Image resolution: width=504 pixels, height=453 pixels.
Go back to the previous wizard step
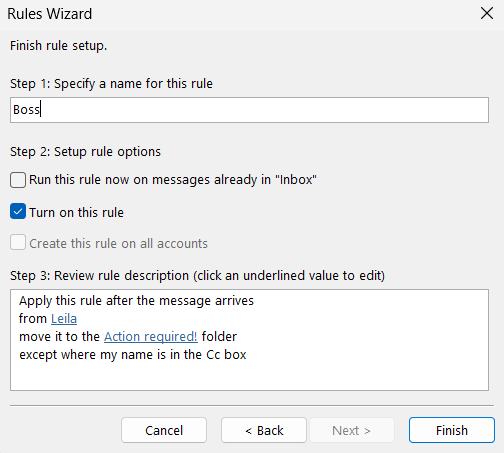(264, 430)
